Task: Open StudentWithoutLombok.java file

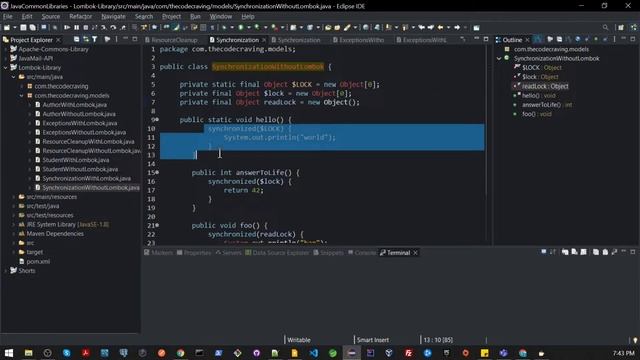Action: click(80, 169)
